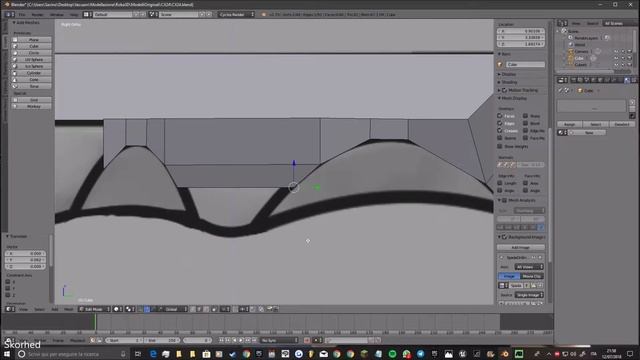Screen dimensions: 640x360
Task: Hide the Camera via its eye icon
Action: pos(616,51)
